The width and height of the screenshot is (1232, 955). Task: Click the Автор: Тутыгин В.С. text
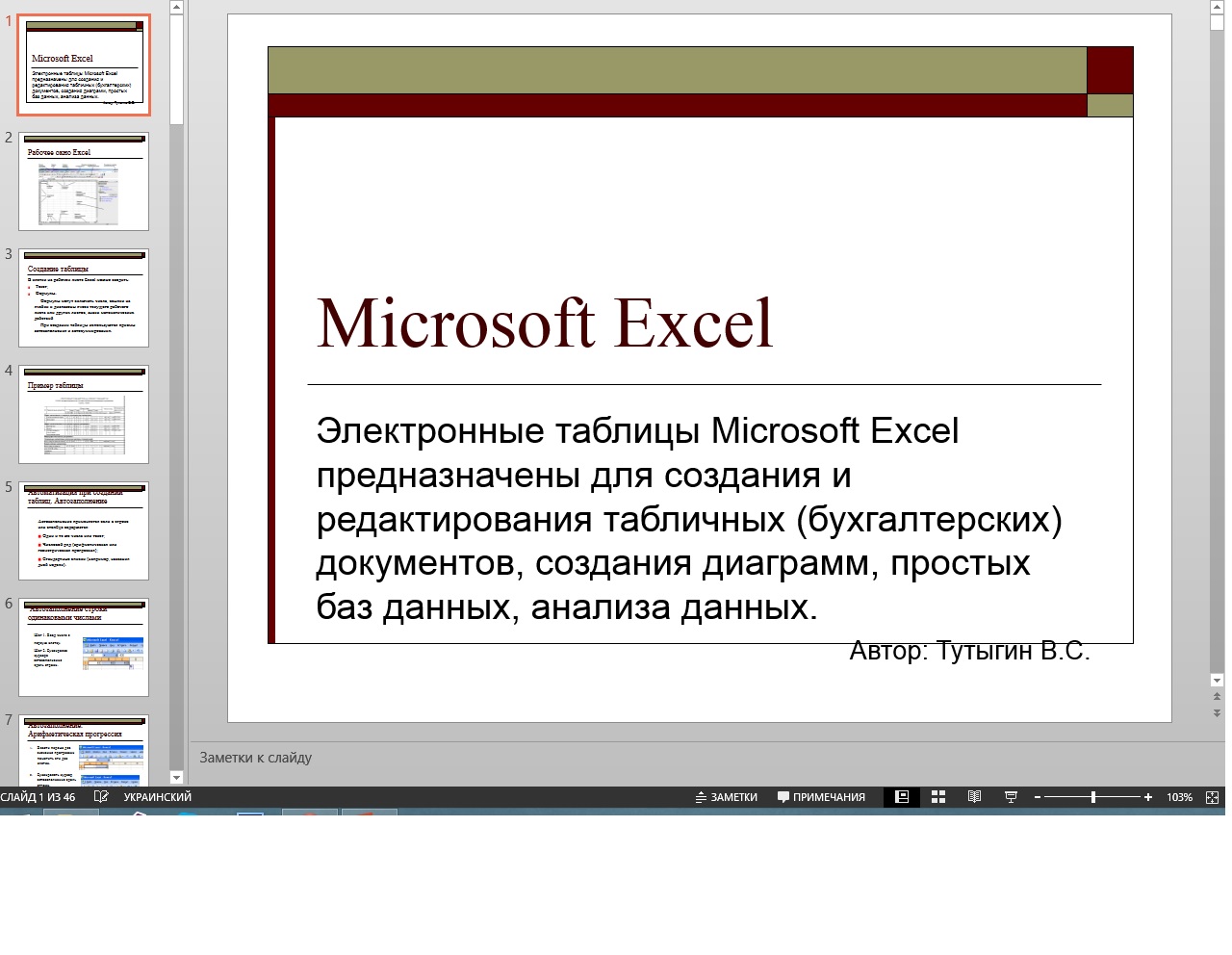pos(969,651)
